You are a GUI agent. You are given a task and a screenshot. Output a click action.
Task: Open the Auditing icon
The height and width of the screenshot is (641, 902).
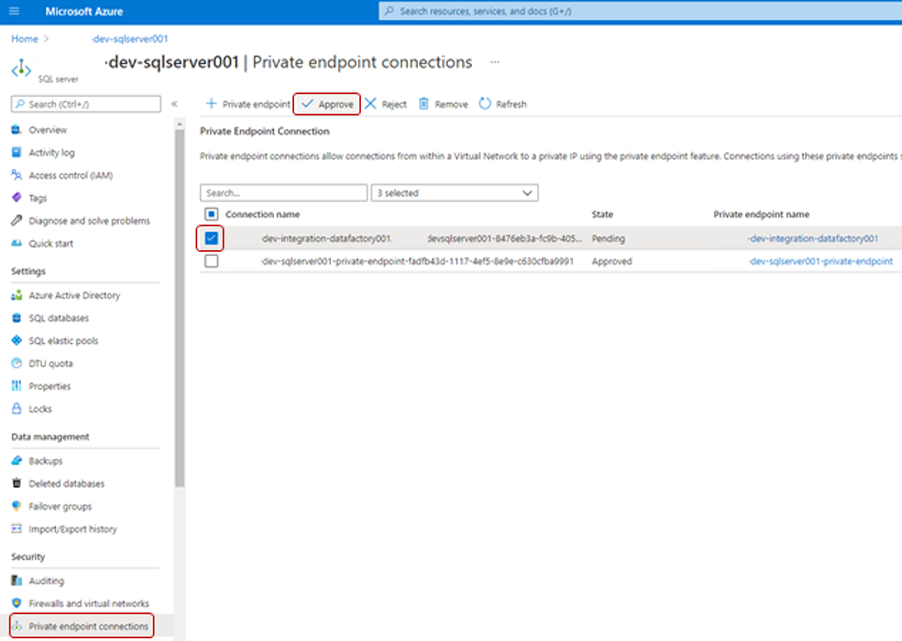pyautogui.click(x=17, y=581)
